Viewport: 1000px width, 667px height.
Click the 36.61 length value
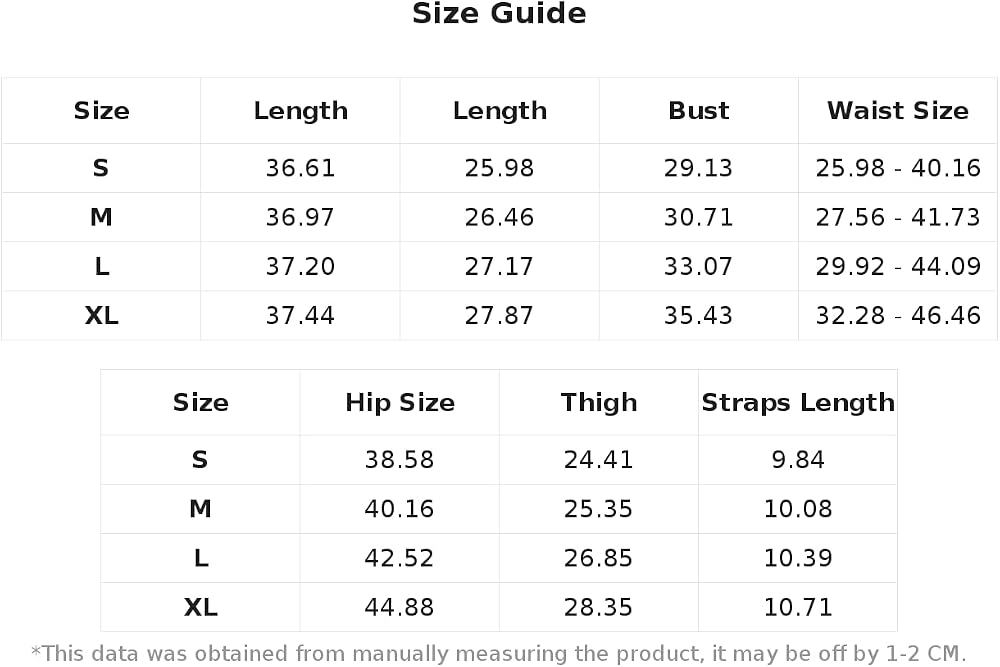pos(300,168)
